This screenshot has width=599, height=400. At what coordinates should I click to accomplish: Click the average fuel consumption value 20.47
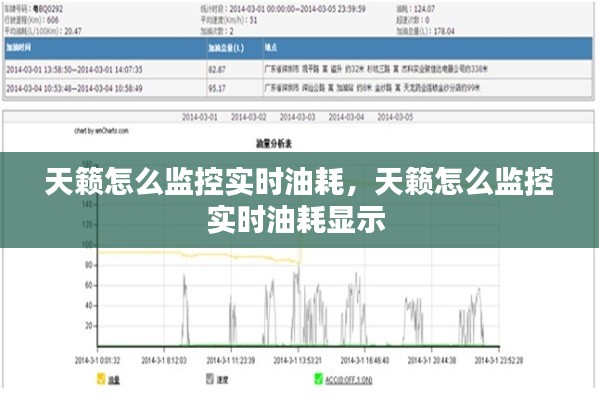(x=73, y=31)
